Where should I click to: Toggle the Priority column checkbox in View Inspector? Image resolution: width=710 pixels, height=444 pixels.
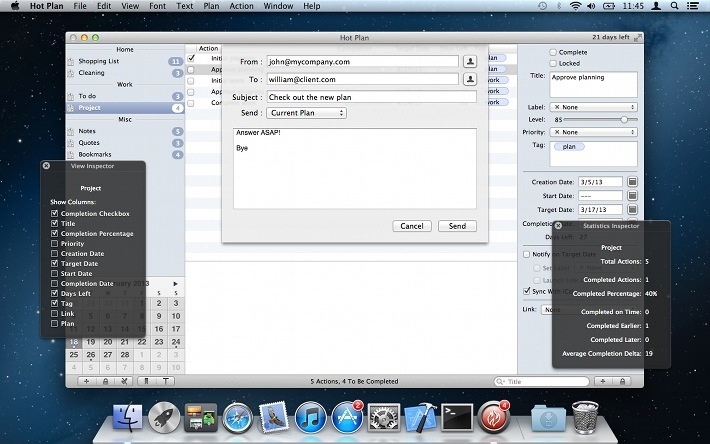[x=55, y=243]
